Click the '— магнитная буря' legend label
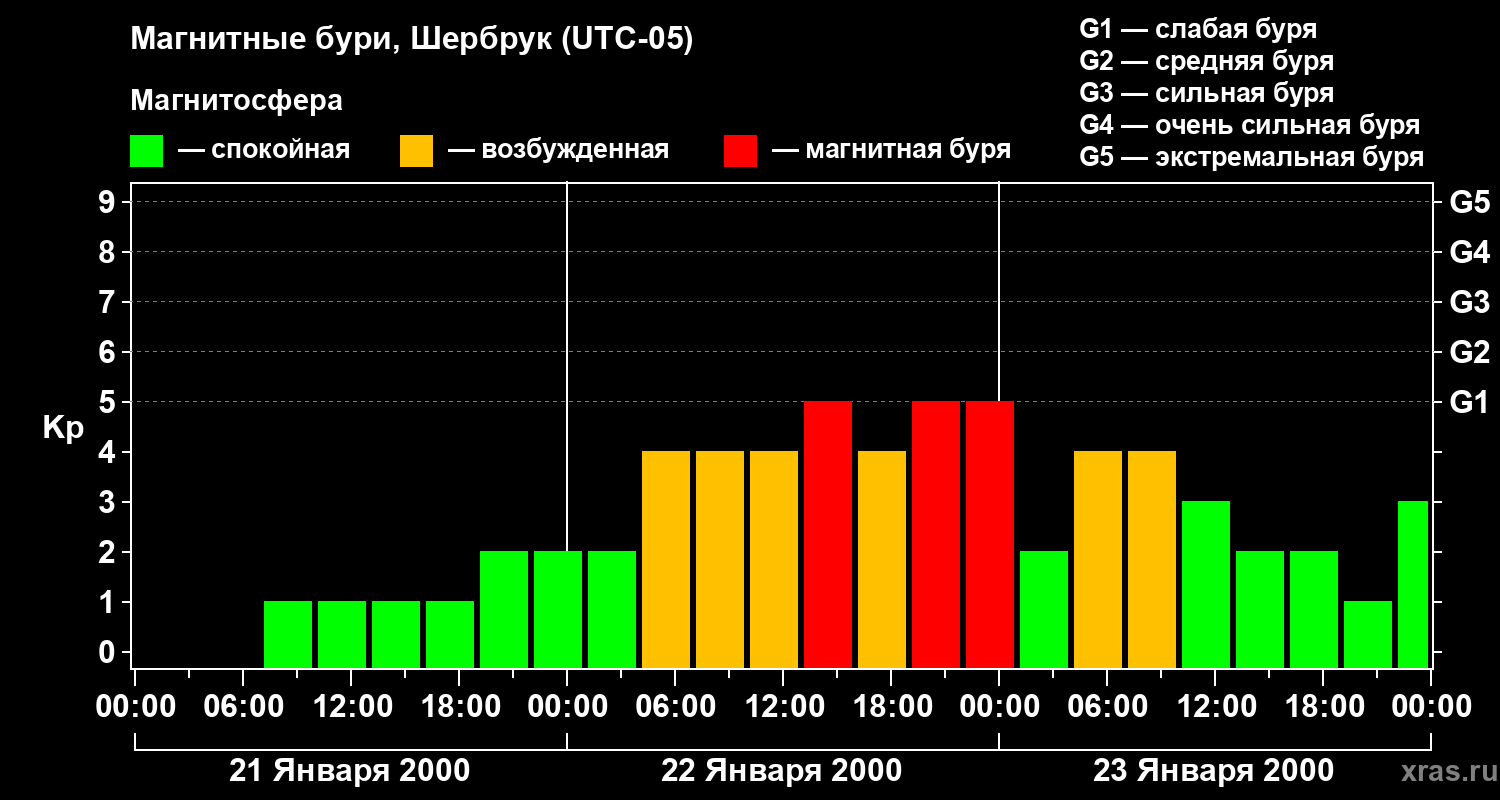This screenshot has width=1500, height=800. click(x=891, y=151)
